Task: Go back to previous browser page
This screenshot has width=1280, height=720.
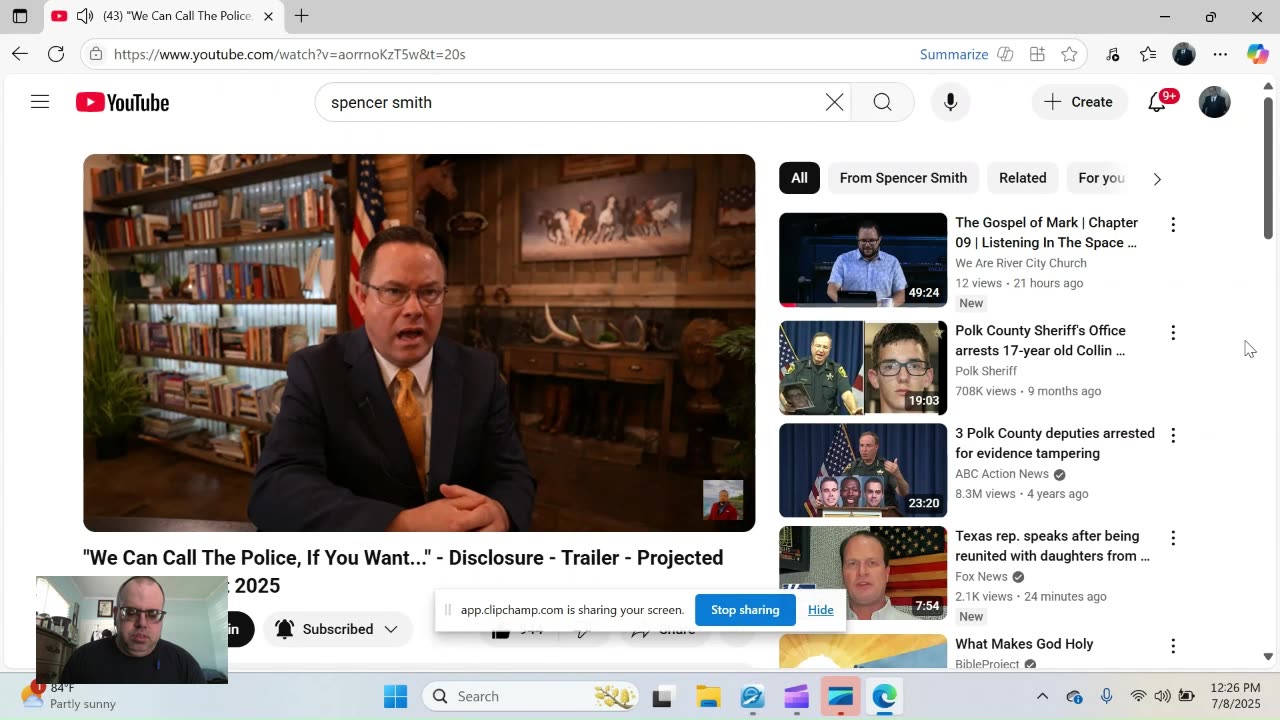Action: tap(20, 54)
